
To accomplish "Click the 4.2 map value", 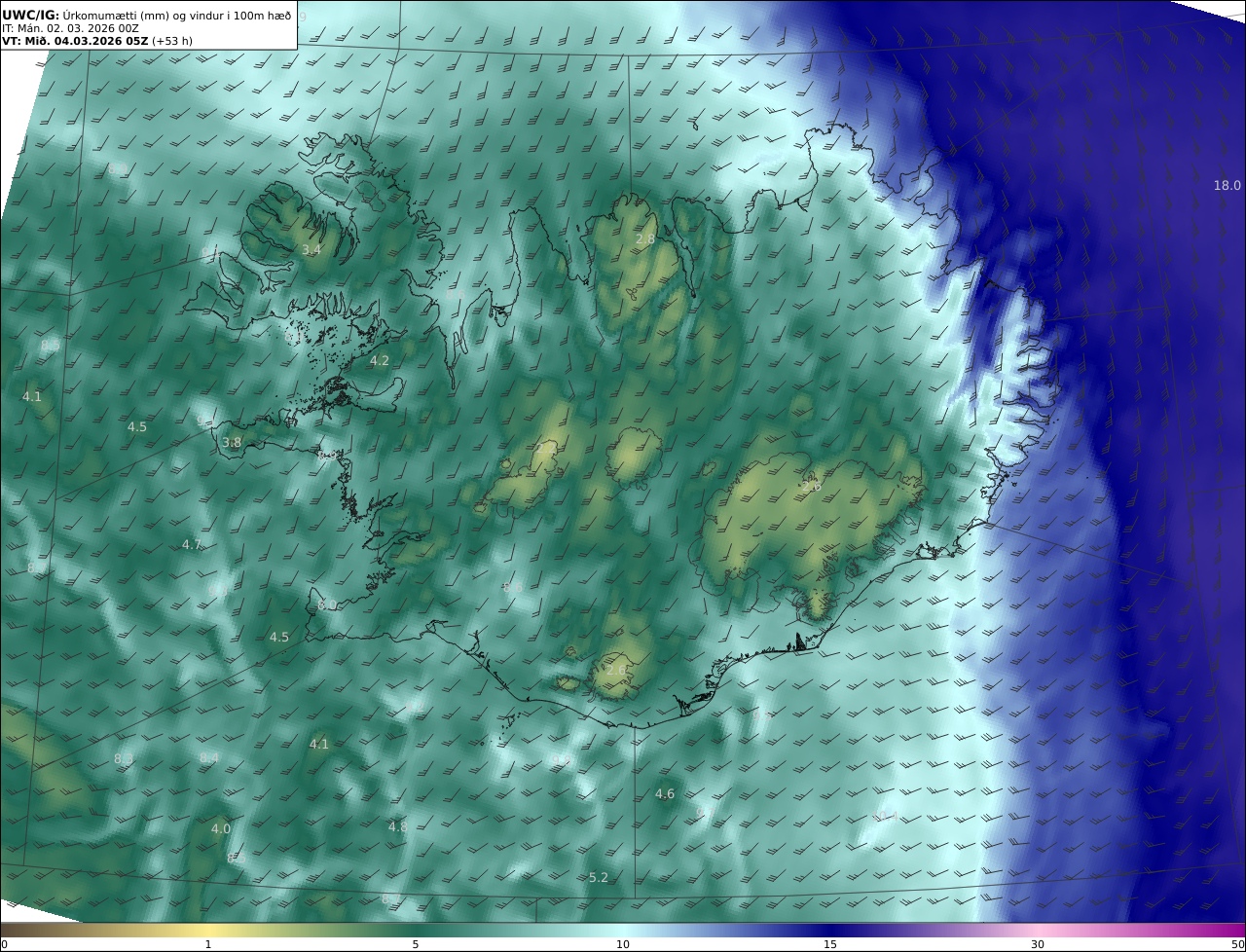I will 379,360.
